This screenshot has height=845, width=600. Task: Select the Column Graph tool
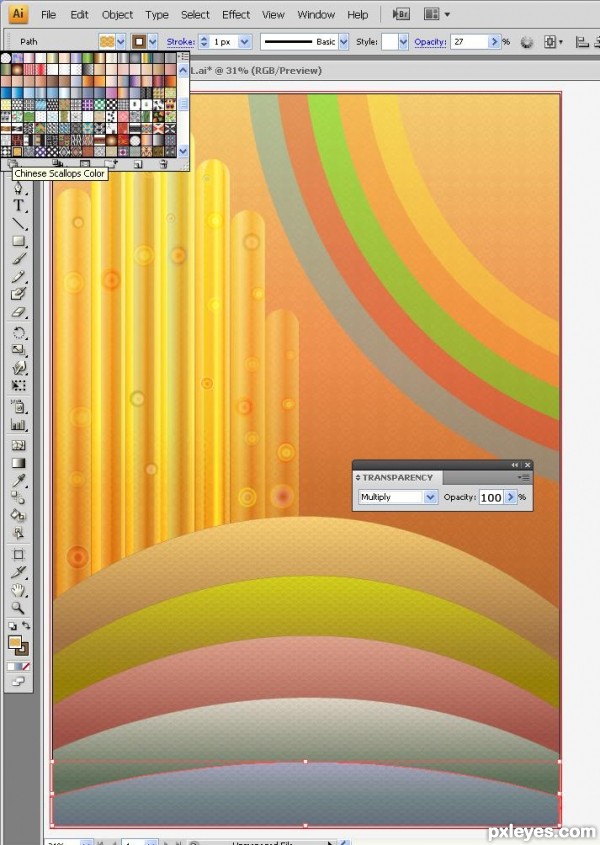point(18,425)
